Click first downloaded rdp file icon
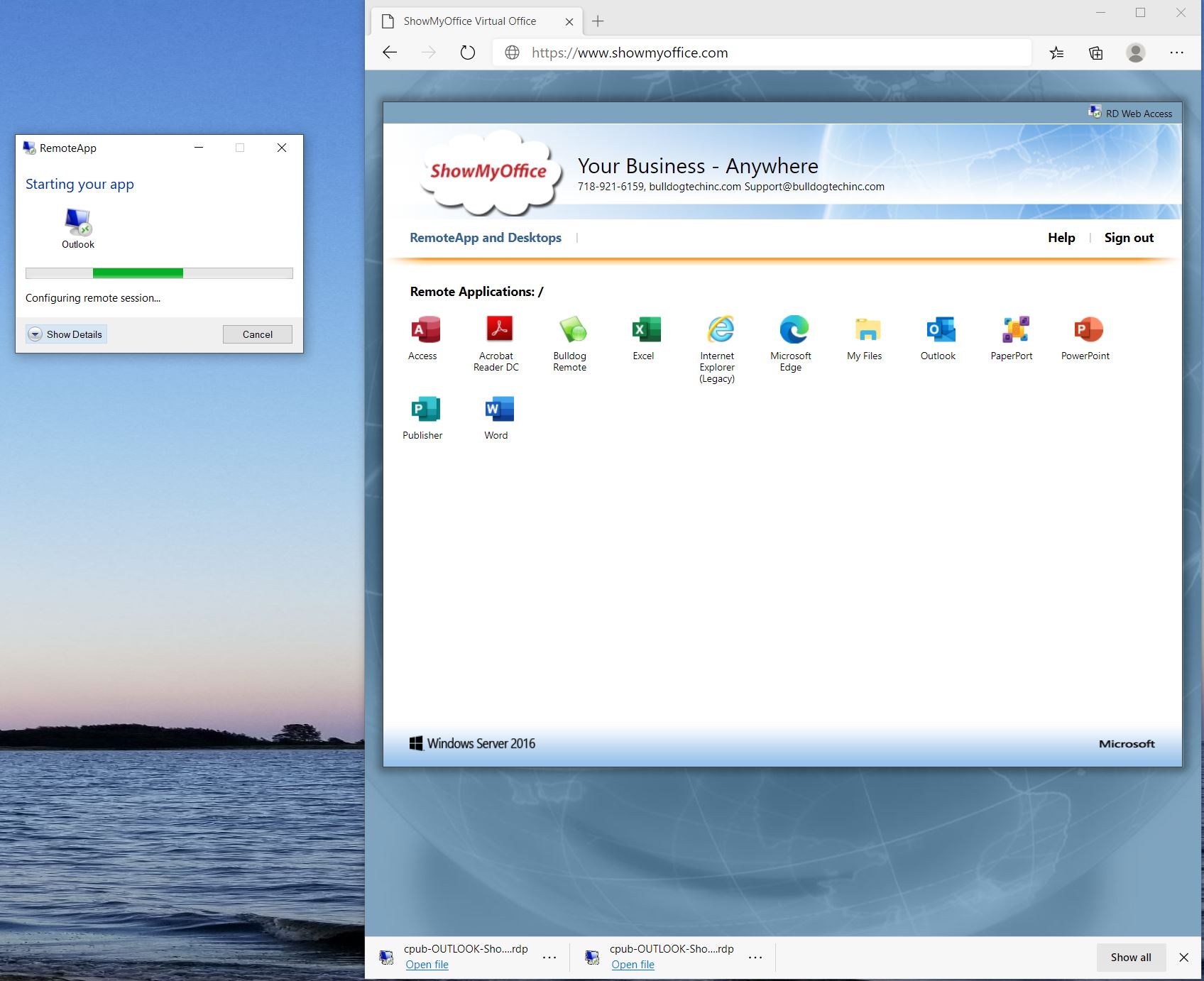 (x=386, y=957)
